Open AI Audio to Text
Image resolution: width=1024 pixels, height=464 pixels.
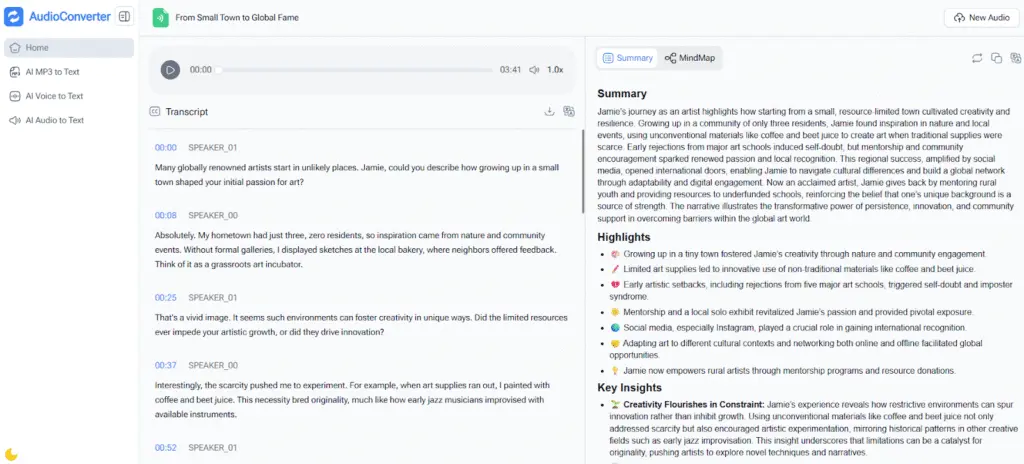[54, 120]
